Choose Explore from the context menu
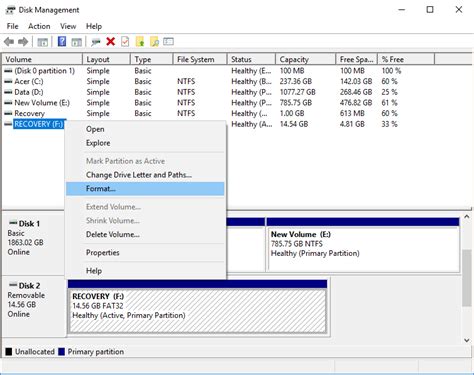Image resolution: width=474 pixels, height=375 pixels. coord(145,143)
